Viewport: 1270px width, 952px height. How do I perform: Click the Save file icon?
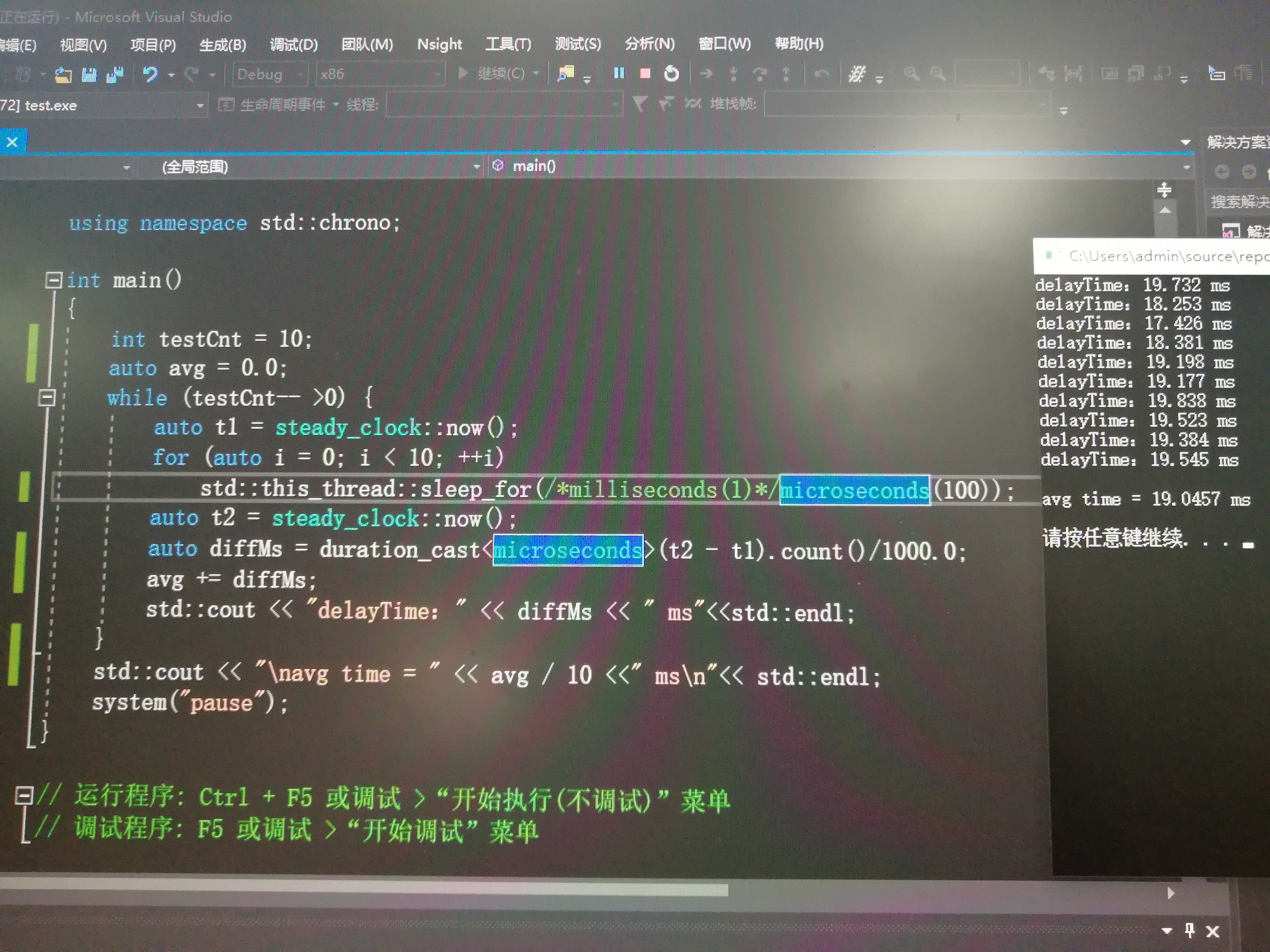[89, 75]
